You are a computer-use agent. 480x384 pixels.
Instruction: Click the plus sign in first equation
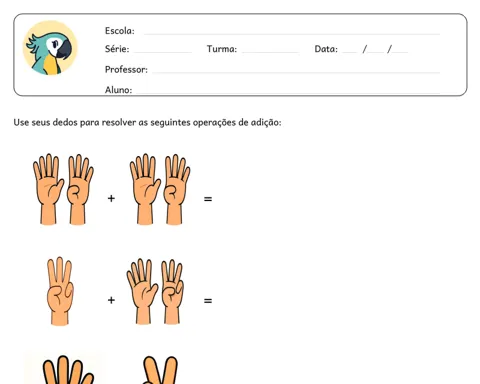tap(111, 199)
